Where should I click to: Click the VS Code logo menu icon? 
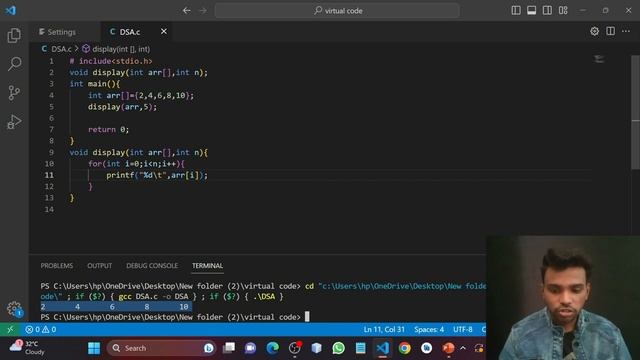click(x=11, y=10)
